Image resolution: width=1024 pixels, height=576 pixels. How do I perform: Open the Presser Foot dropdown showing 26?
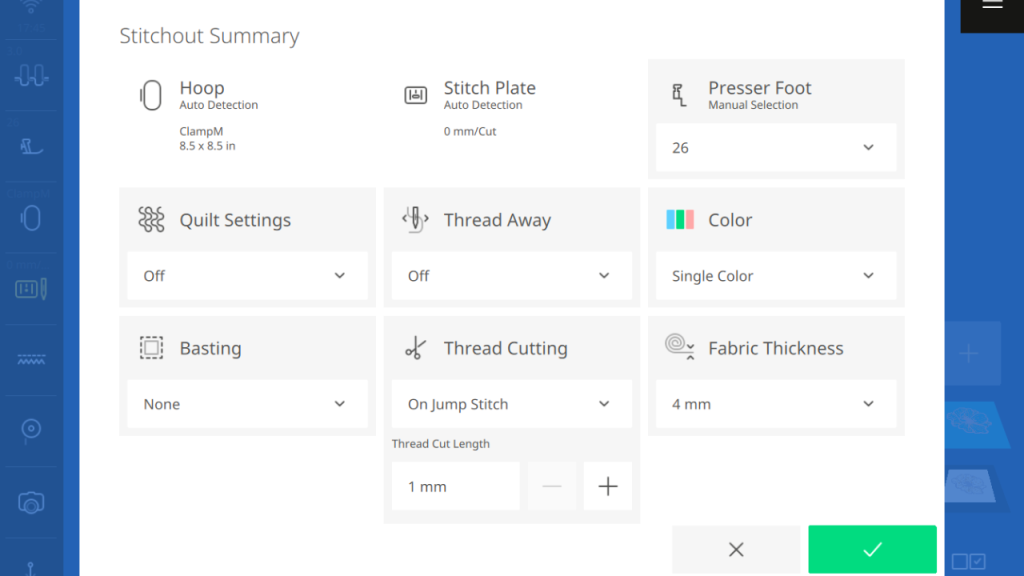click(x=775, y=148)
